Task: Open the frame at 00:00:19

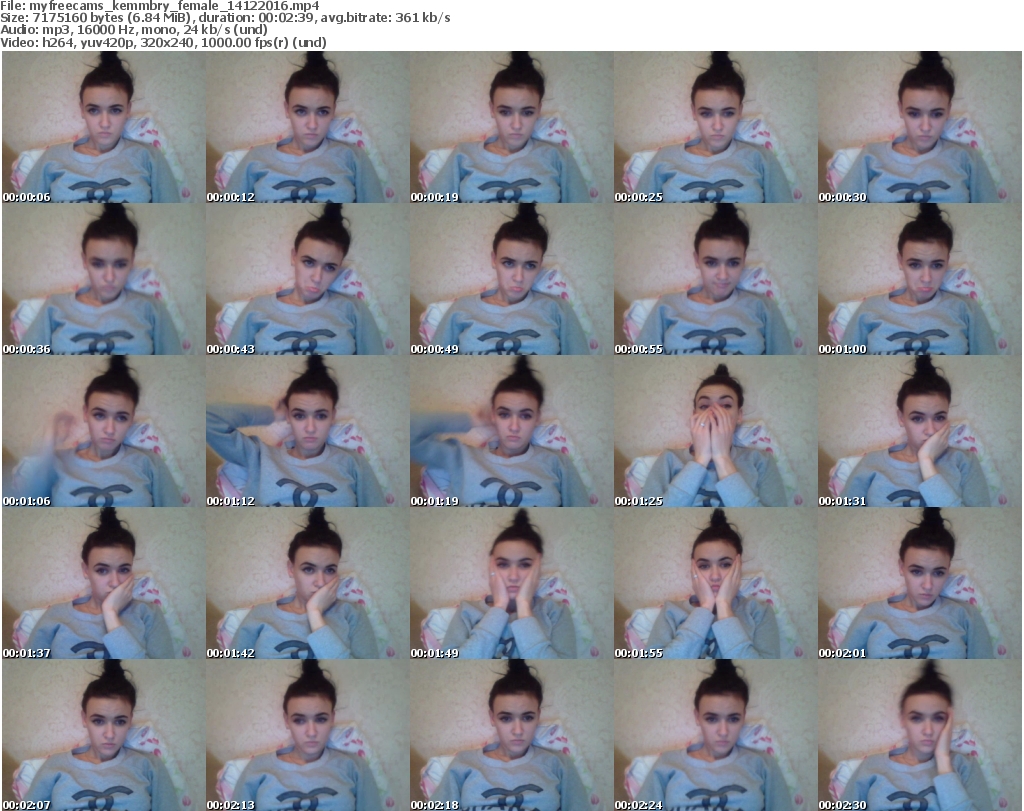Action: click(x=511, y=127)
